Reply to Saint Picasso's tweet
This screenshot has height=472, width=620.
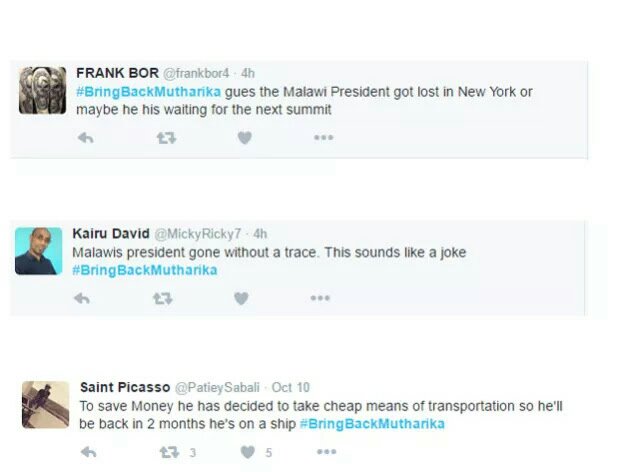pos(88,452)
